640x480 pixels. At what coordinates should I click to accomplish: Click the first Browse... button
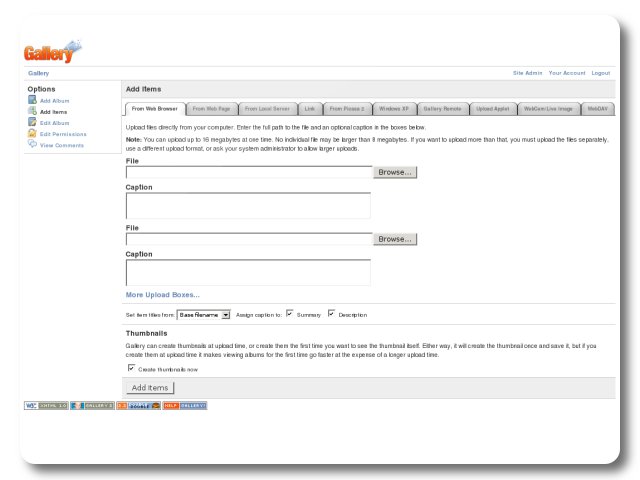395,172
